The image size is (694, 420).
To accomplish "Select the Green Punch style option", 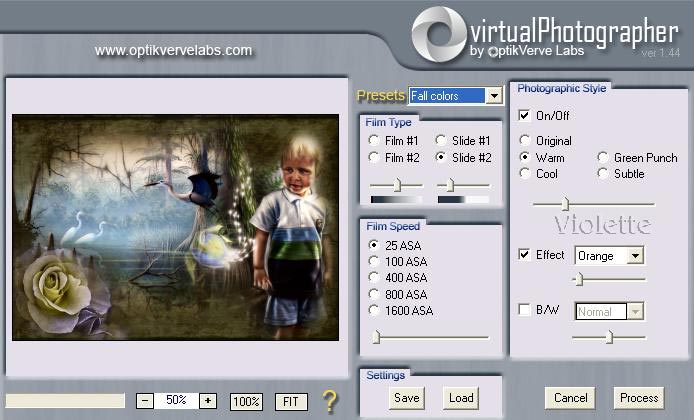I will coord(604,157).
